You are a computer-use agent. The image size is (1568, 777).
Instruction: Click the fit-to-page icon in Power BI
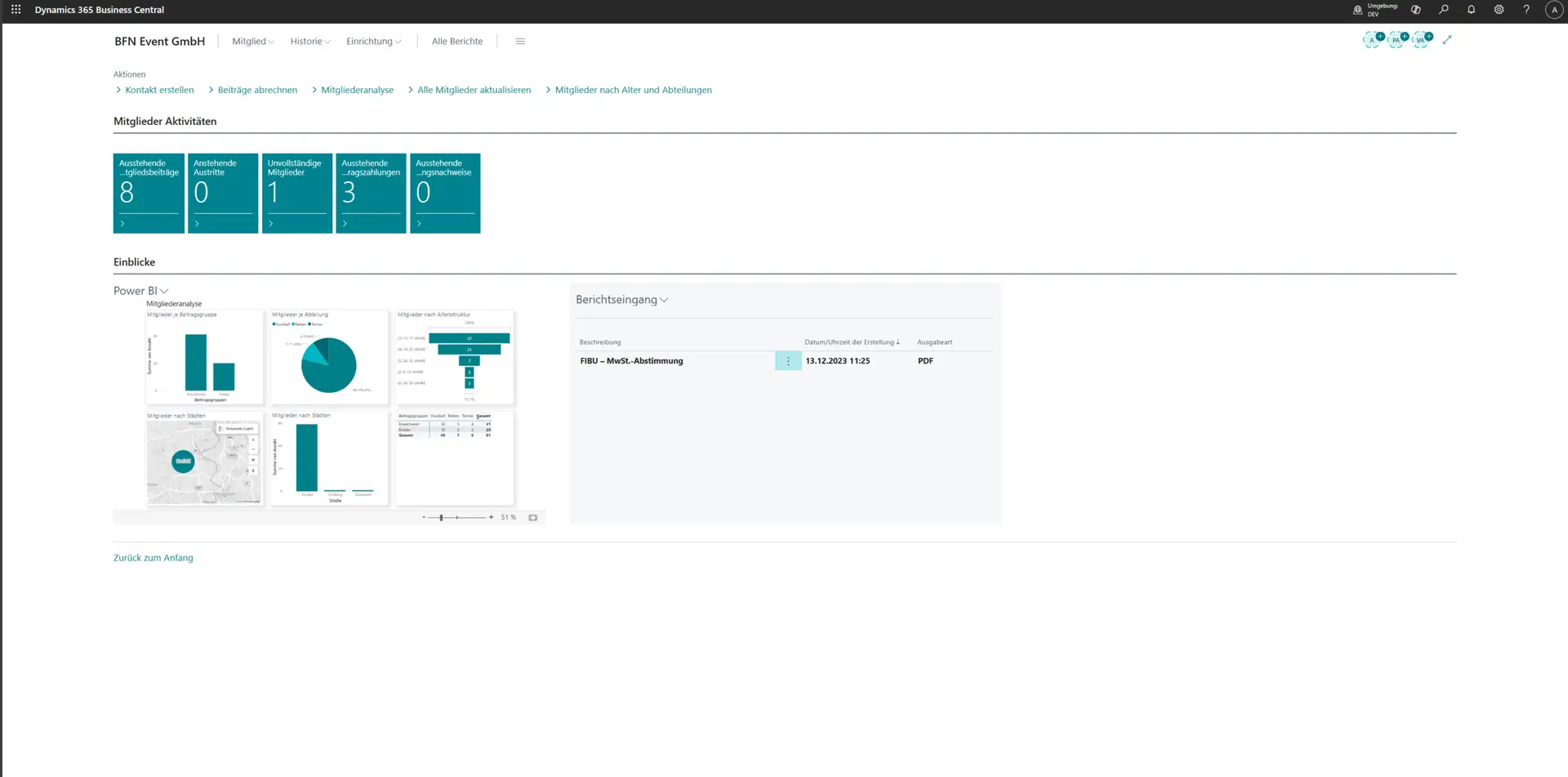(x=532, y=517)
